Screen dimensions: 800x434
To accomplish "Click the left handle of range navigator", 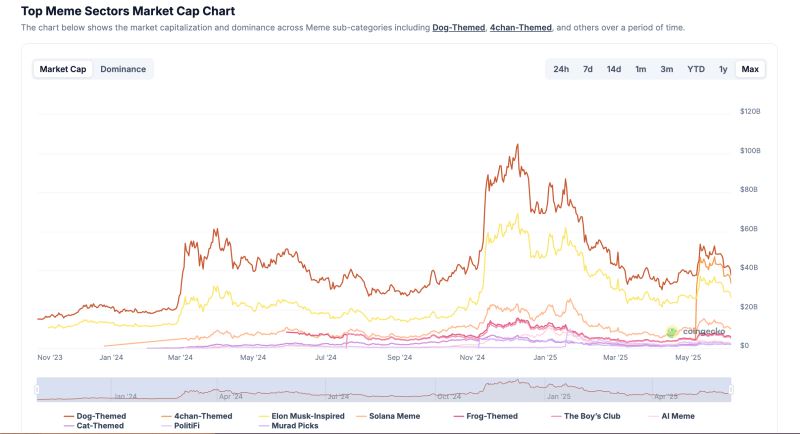I will (x=38, y=390).
